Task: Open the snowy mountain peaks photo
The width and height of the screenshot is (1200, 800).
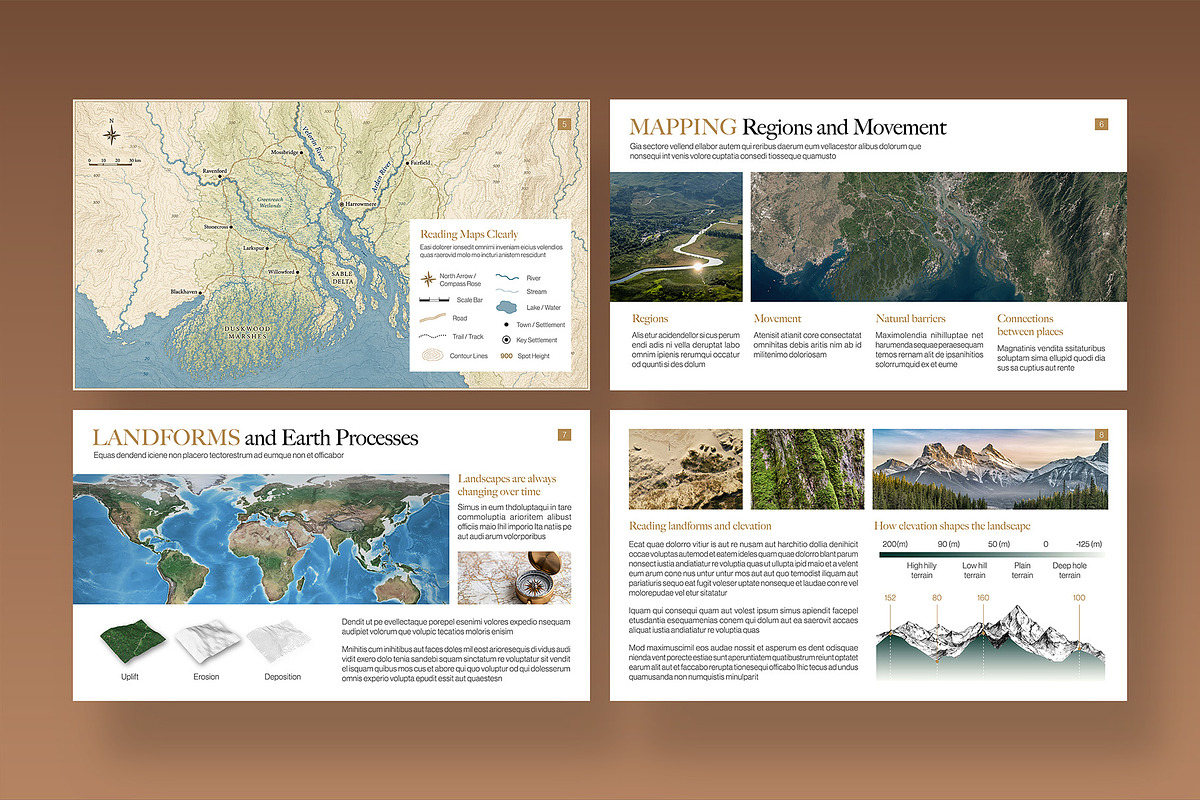Action: click(x=990, y=470)
